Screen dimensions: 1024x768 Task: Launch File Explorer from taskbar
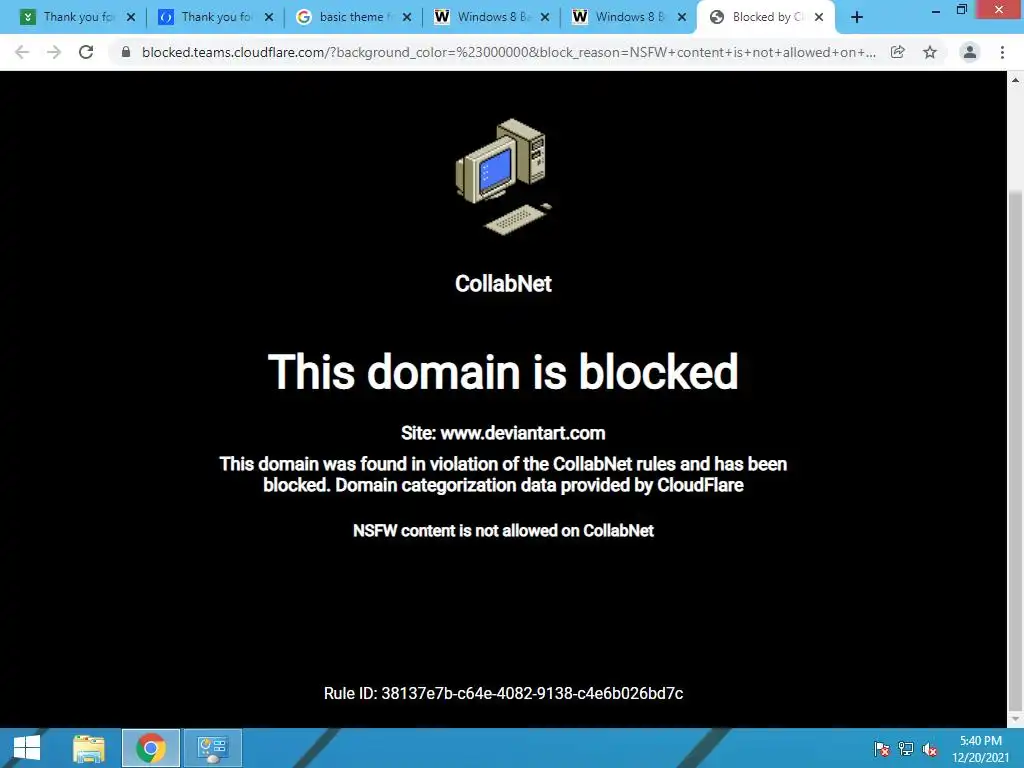tap(89, 748)
